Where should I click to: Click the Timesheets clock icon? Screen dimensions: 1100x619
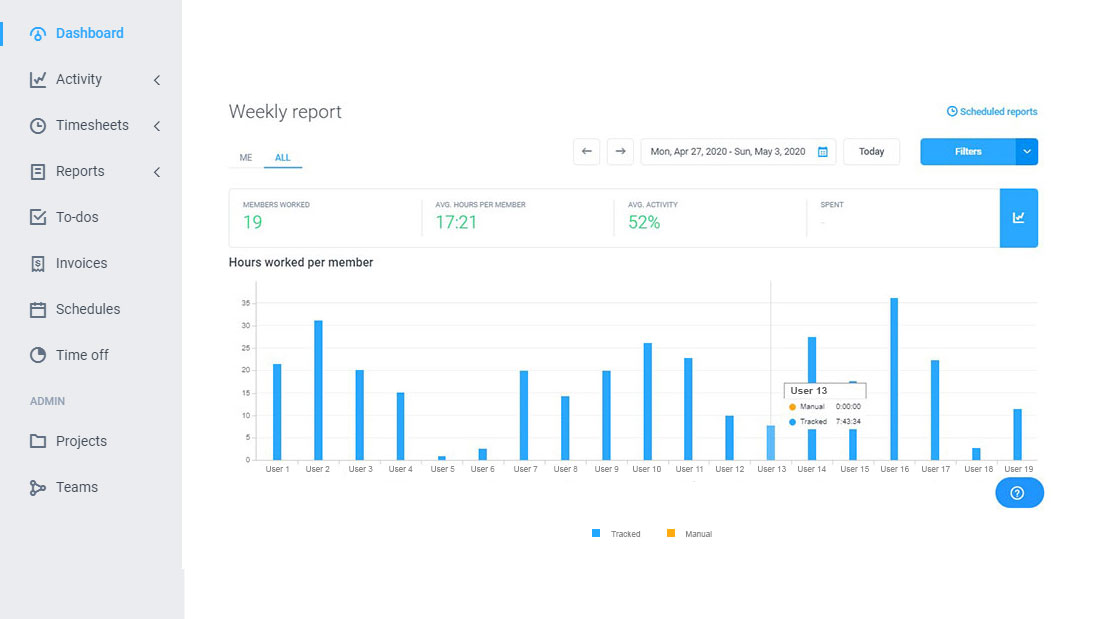pyautogui.click(x=38, y=126)
